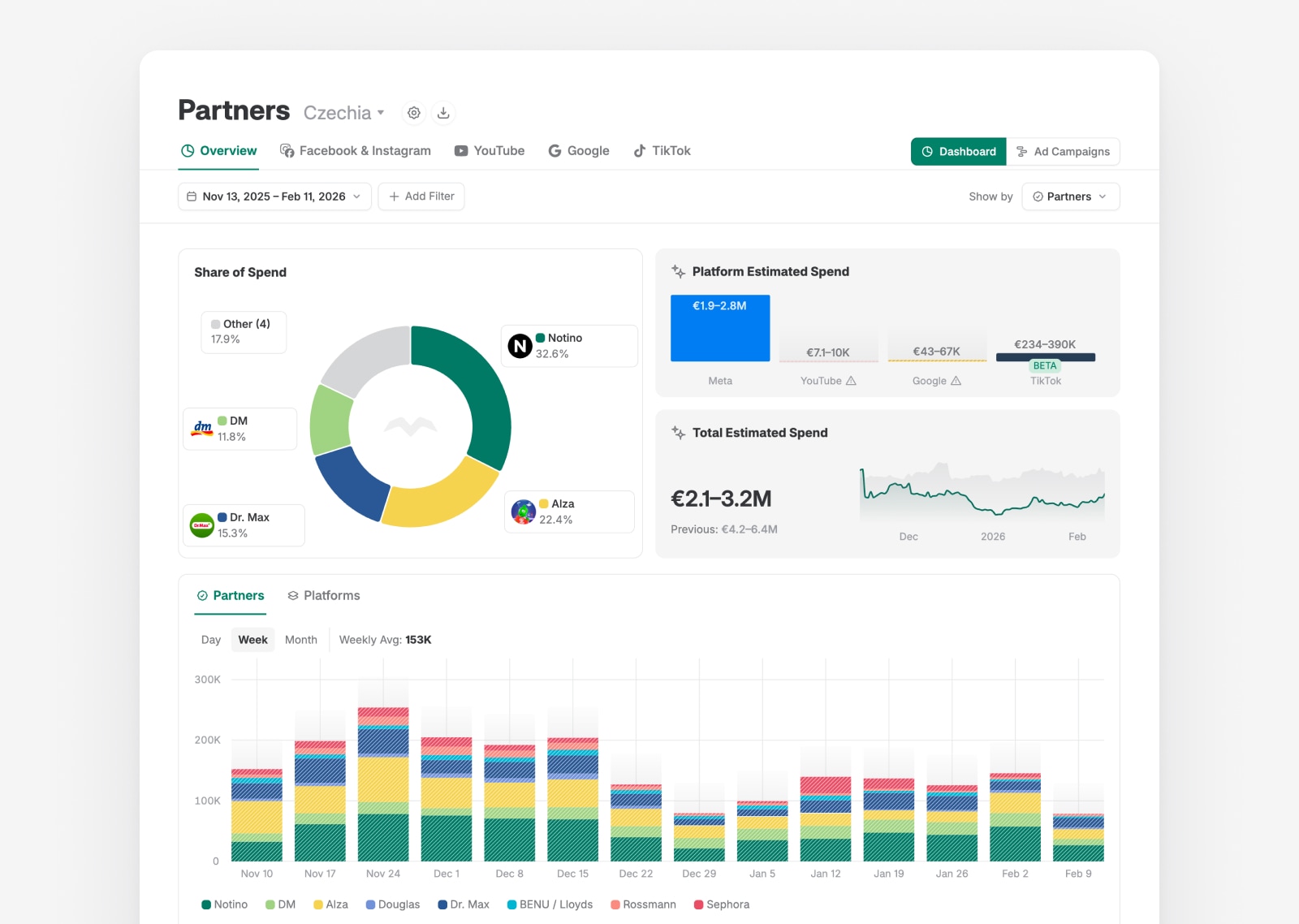Viewport: 1299px width, 924px height.
Task: Open the Czechia country dropdown
Action: point(344,113)
